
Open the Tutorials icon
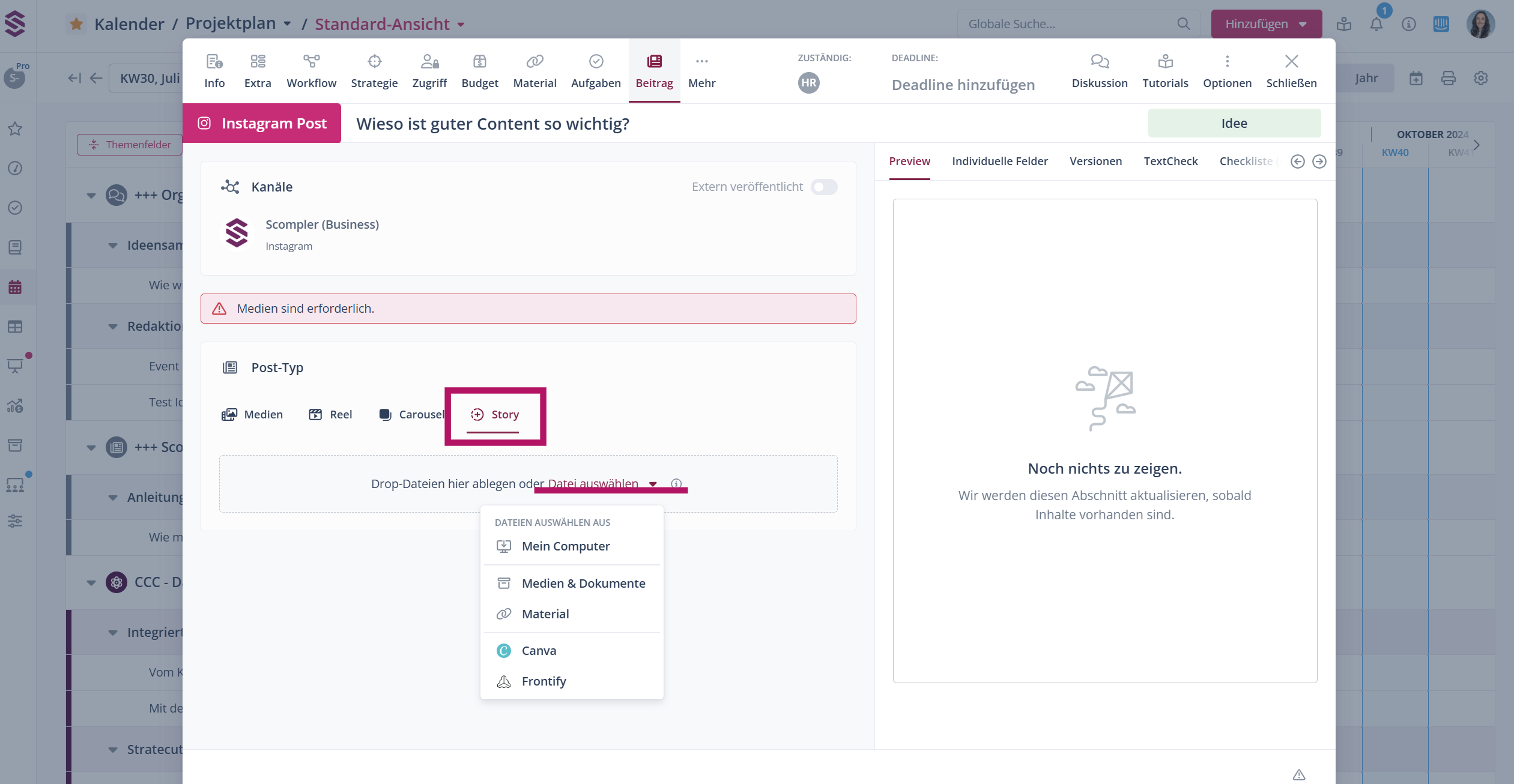point(1165,61)
